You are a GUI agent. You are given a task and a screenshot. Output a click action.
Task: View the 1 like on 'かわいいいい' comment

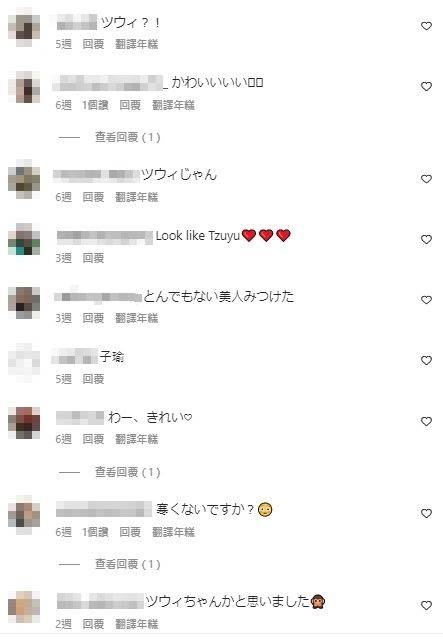tap(95, 105)
